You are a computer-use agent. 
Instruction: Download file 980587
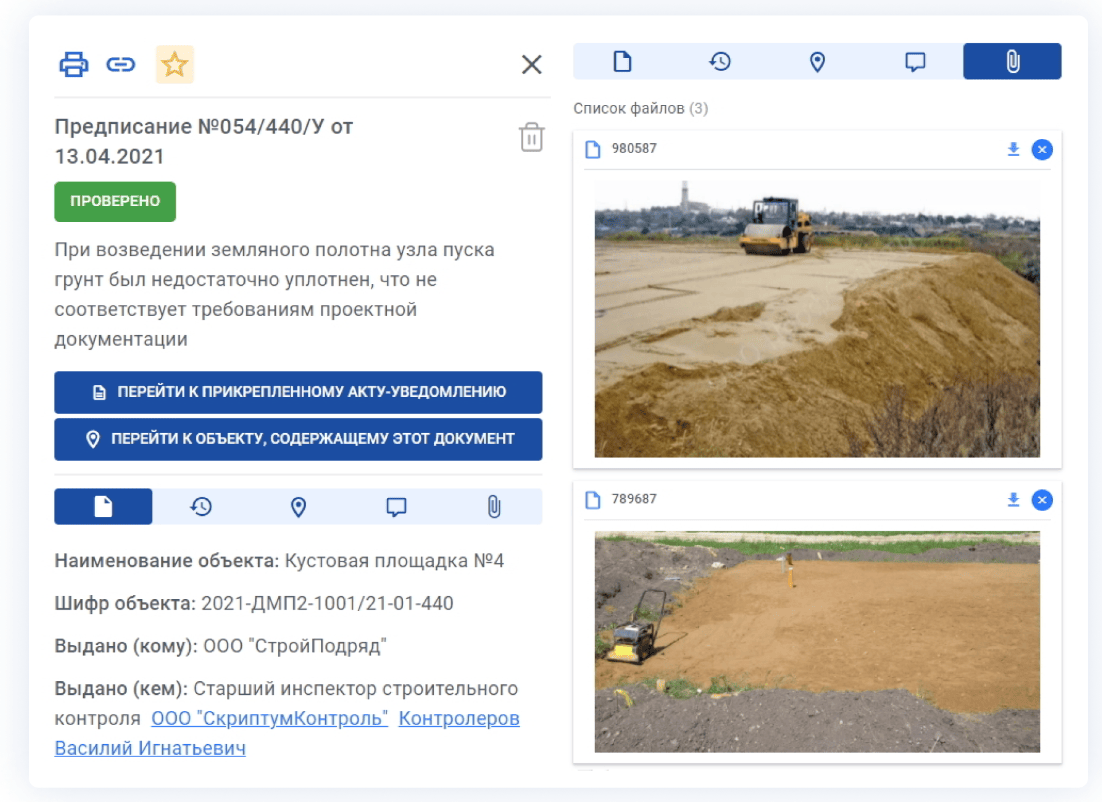click(1013, 149)
